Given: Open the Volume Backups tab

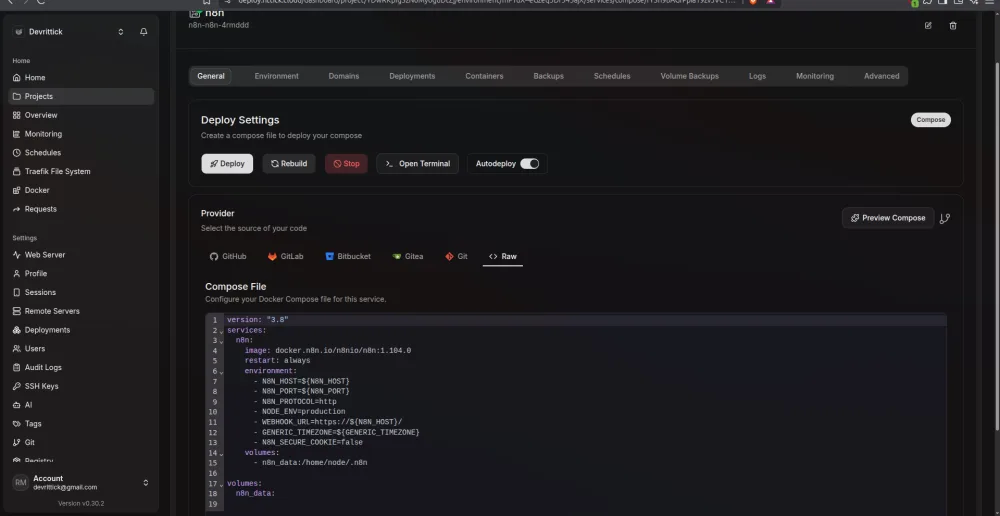Looking at the screenshot, I should (x=689, y=76).
